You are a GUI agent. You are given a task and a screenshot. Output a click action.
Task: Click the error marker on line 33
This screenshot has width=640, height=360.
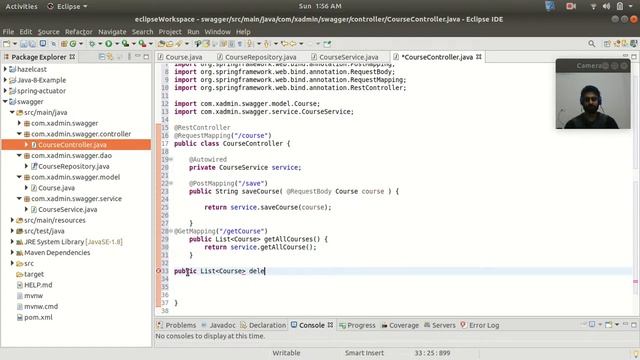pos(159,271)
